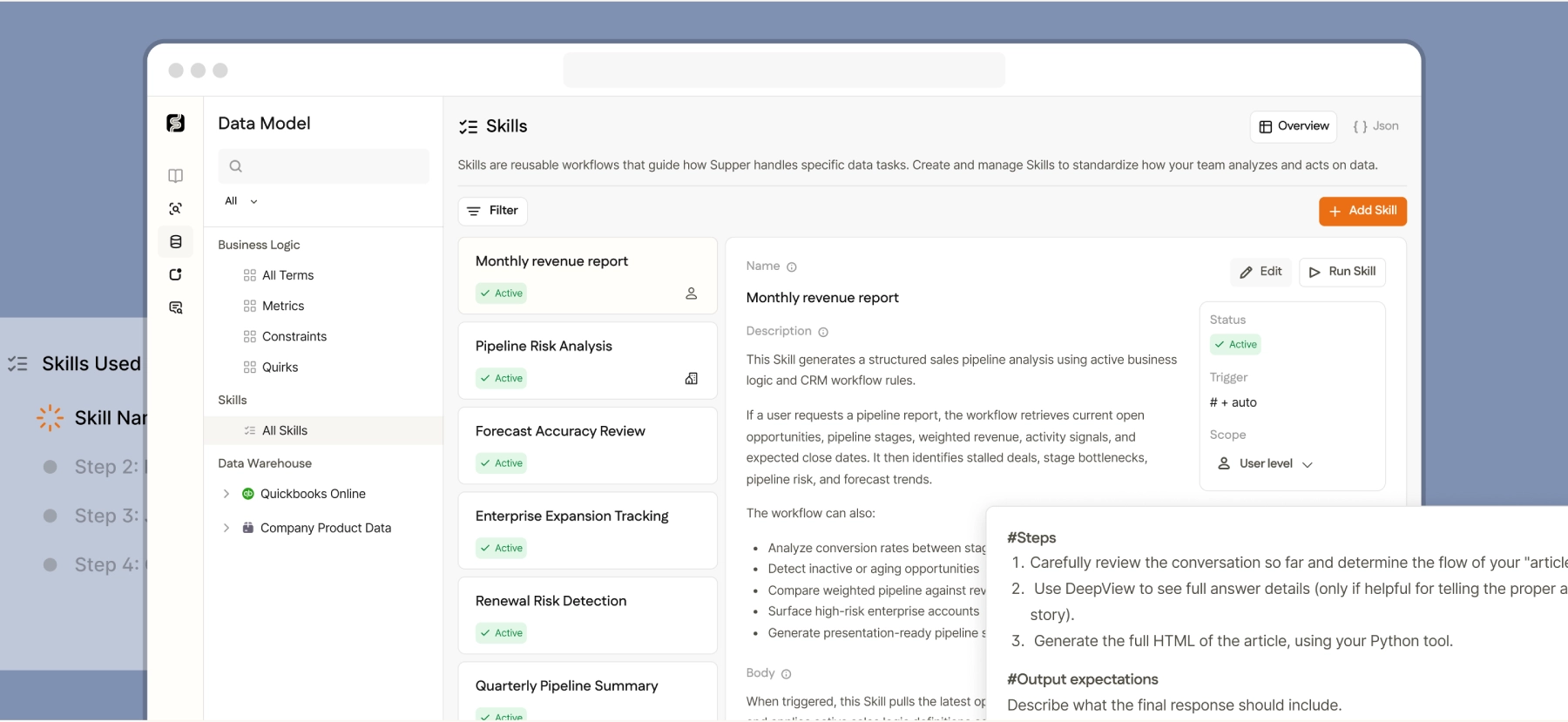Select the Monthly revenue report skill card

pyautogui.click(x=588, y=276)
